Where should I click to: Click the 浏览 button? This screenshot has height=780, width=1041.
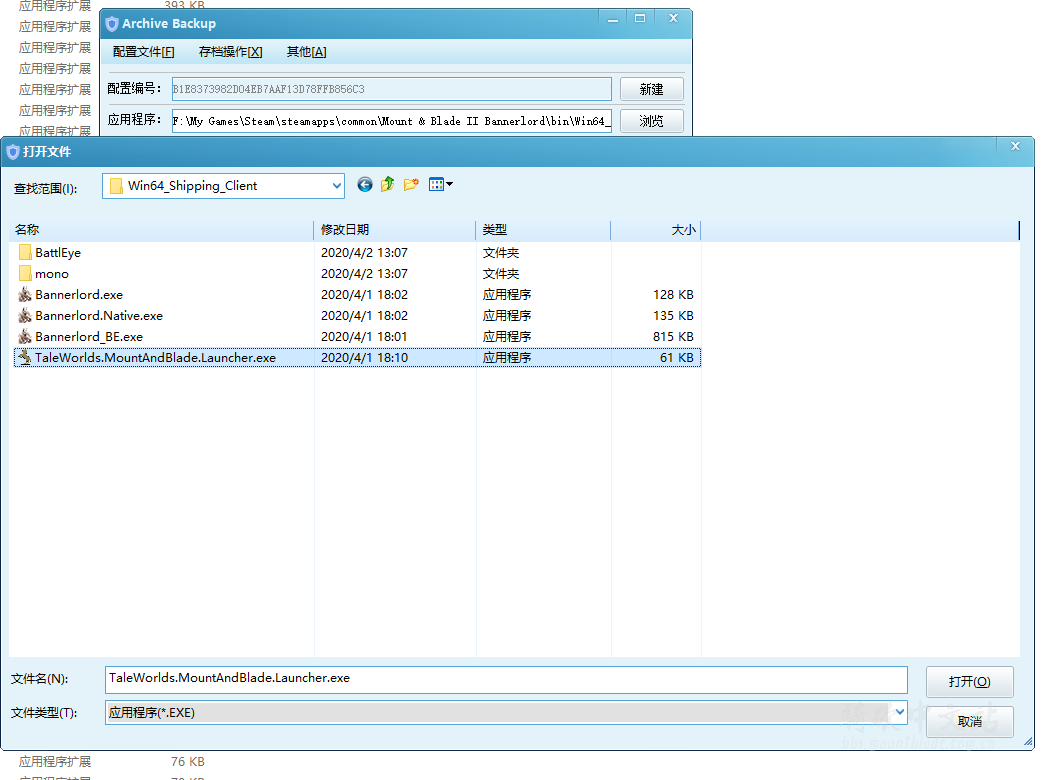coord(651,121)
